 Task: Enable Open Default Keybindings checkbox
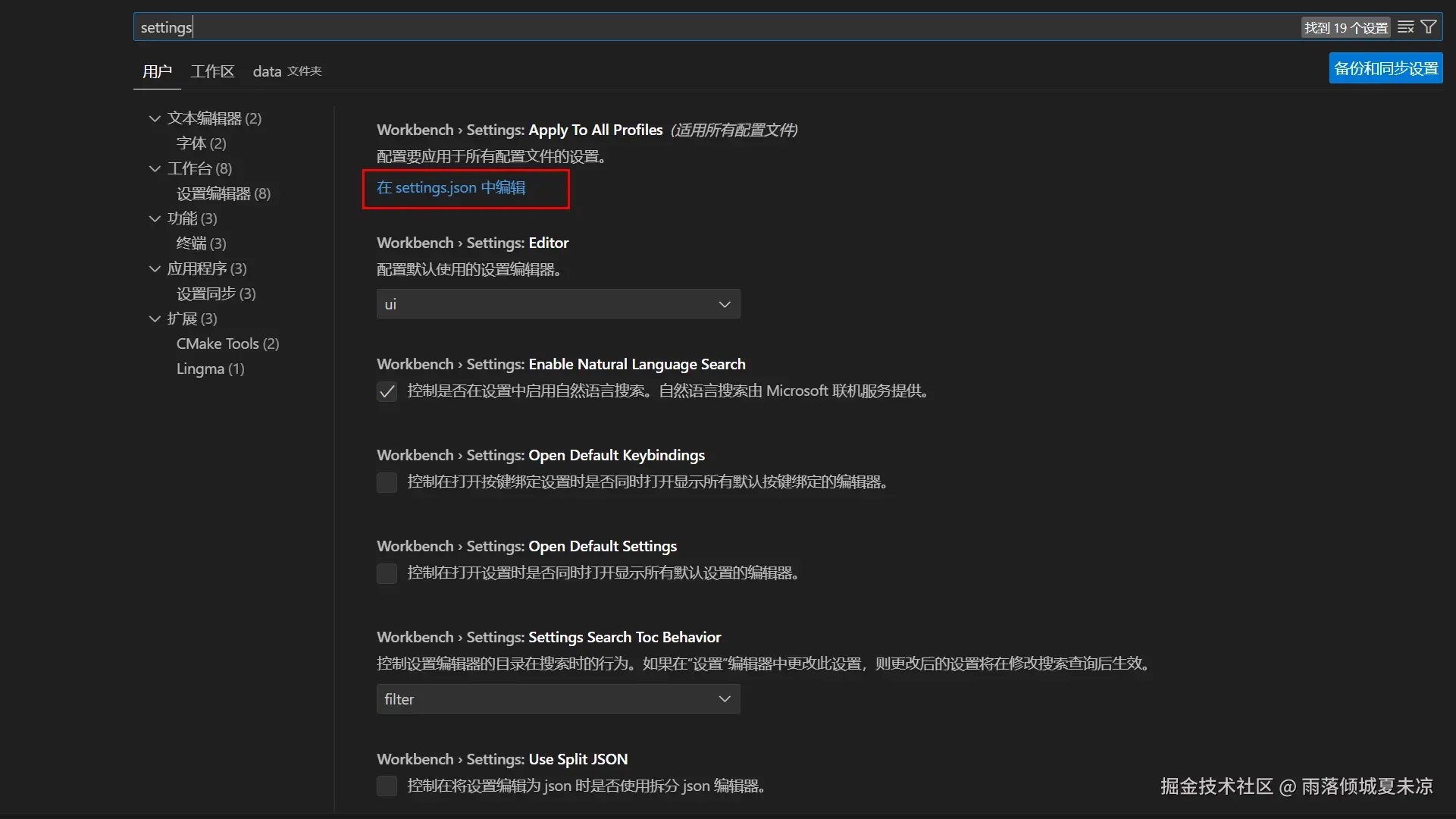[x=387, y=482]
